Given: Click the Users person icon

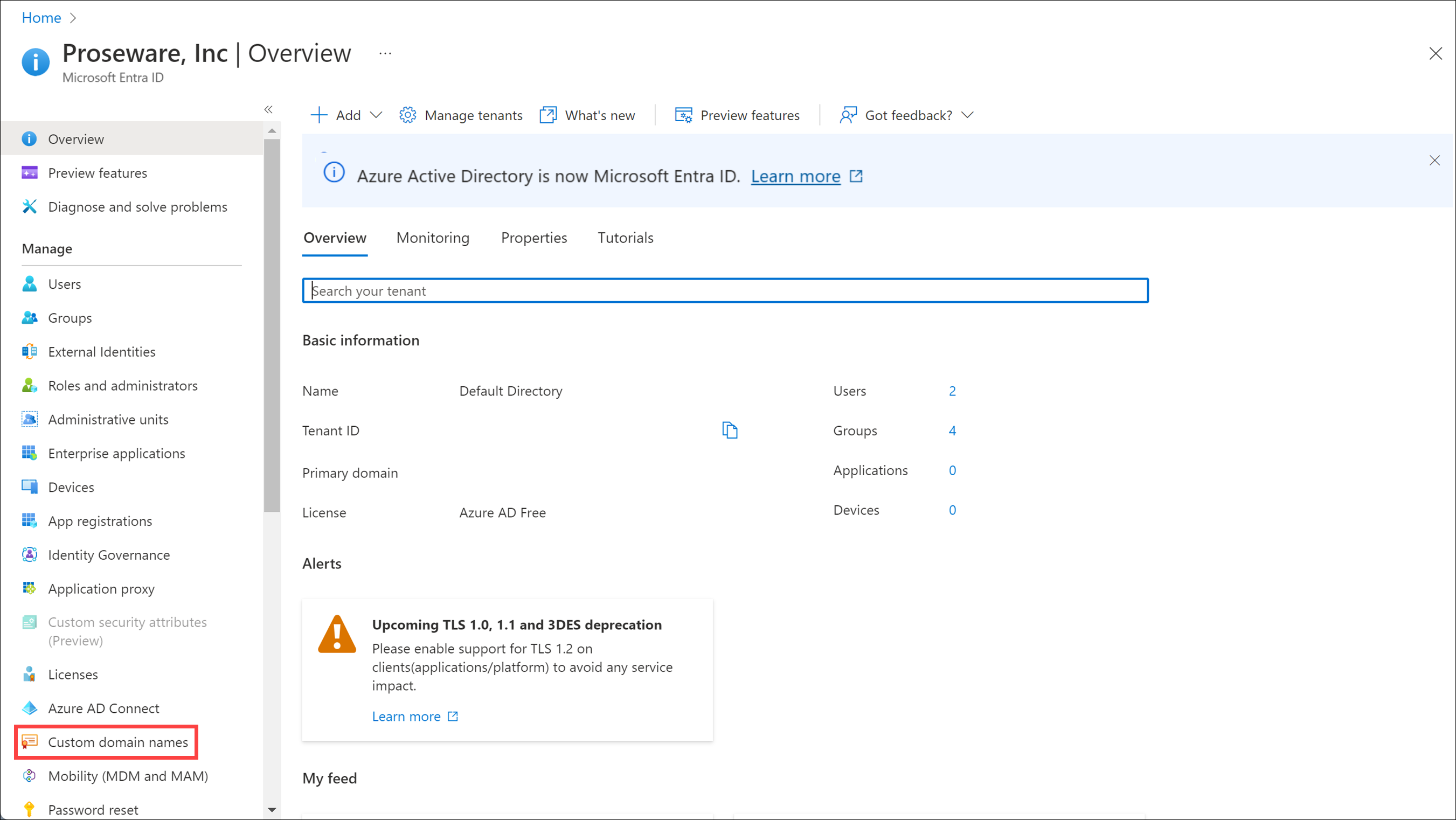Looking at the screenshot, I should 30,284.
